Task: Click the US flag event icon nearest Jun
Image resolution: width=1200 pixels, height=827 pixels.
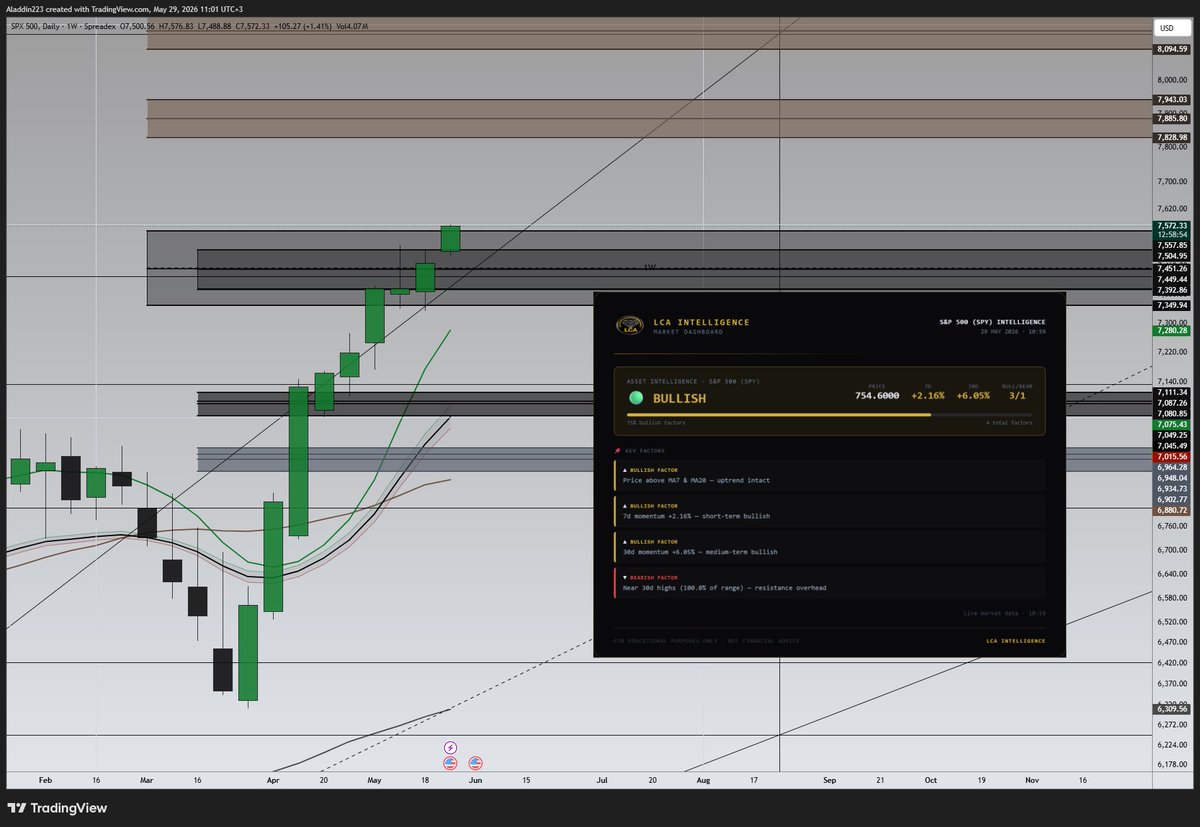Action: (x=475, y=762)
